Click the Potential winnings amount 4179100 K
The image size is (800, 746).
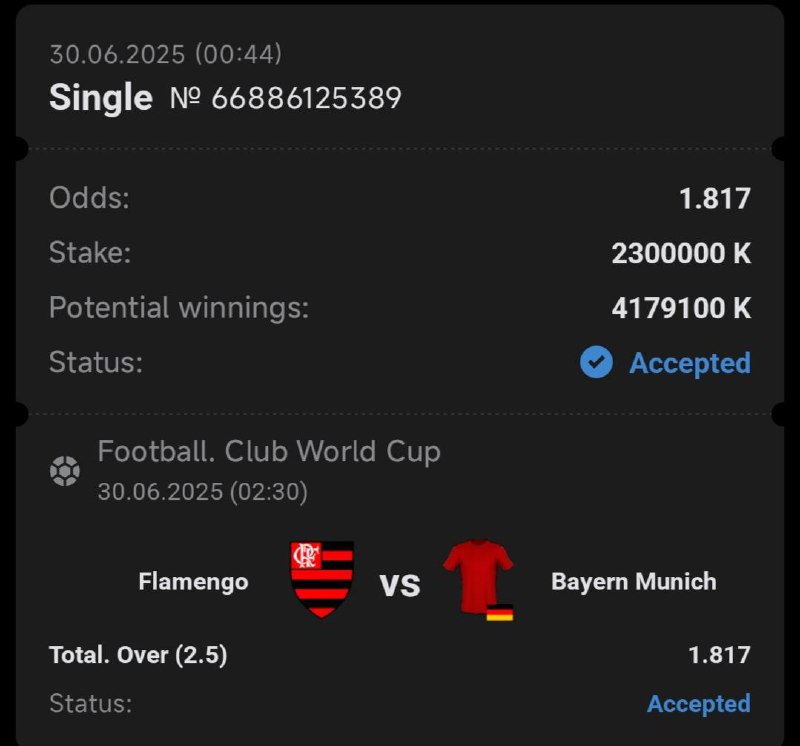681,308
